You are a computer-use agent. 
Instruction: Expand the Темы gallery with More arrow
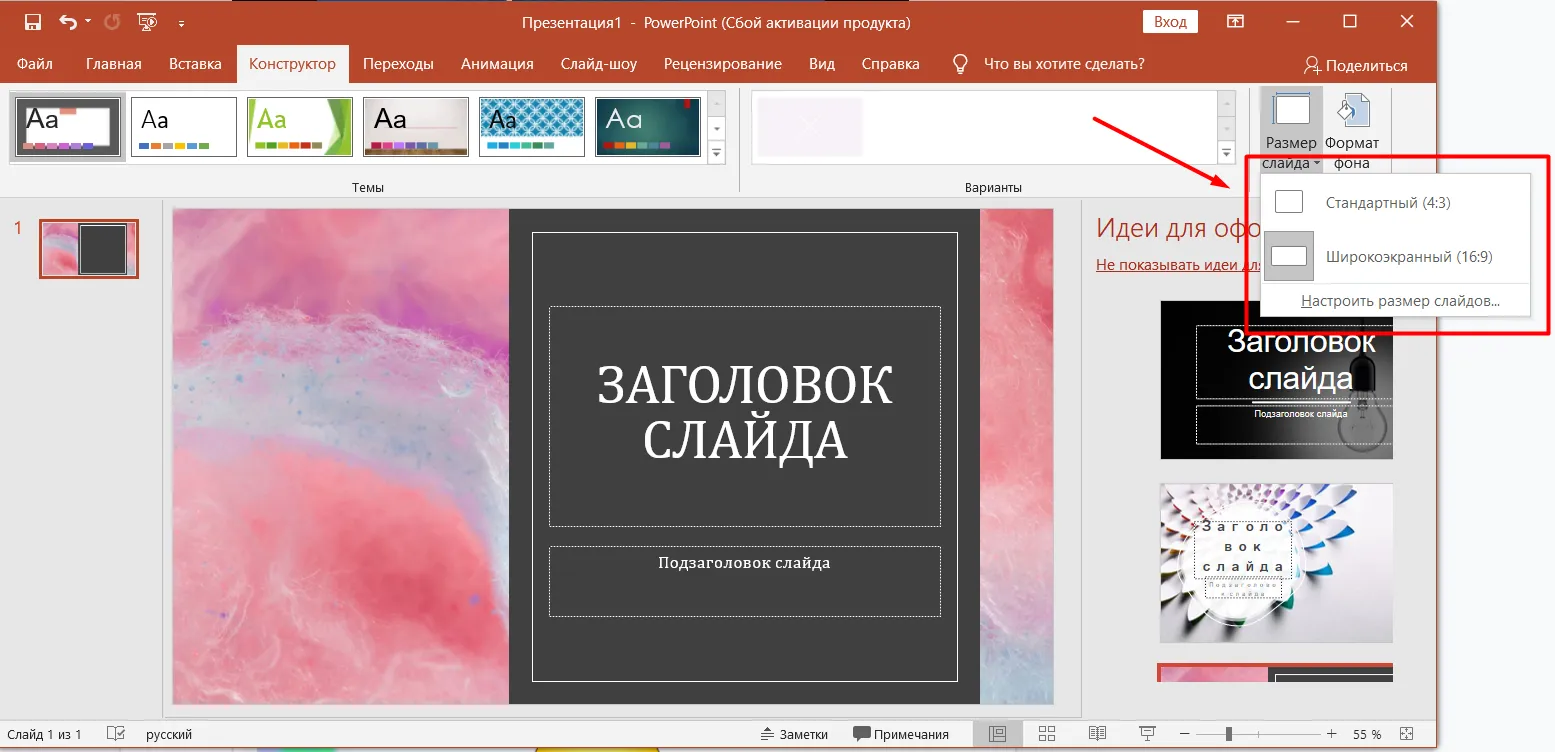click(x=716, y=153)
